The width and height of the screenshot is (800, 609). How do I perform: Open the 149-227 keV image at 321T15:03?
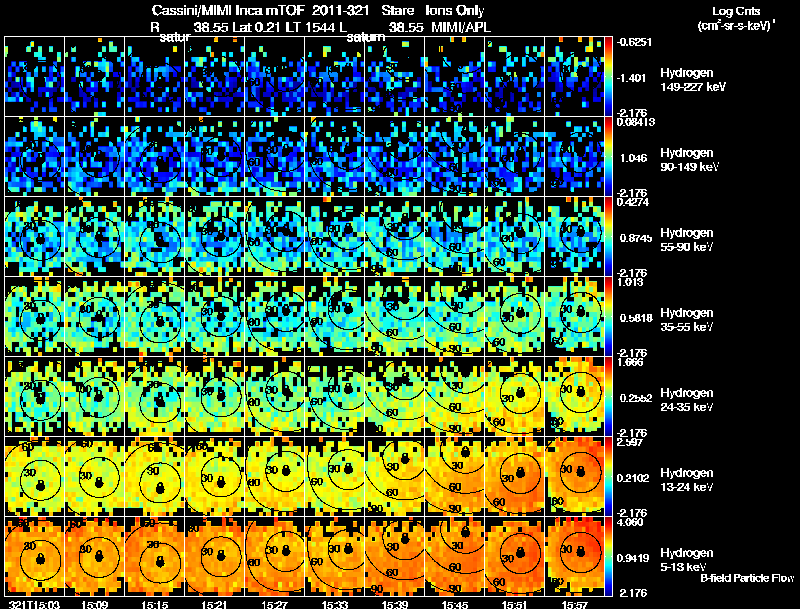[35, 77]
